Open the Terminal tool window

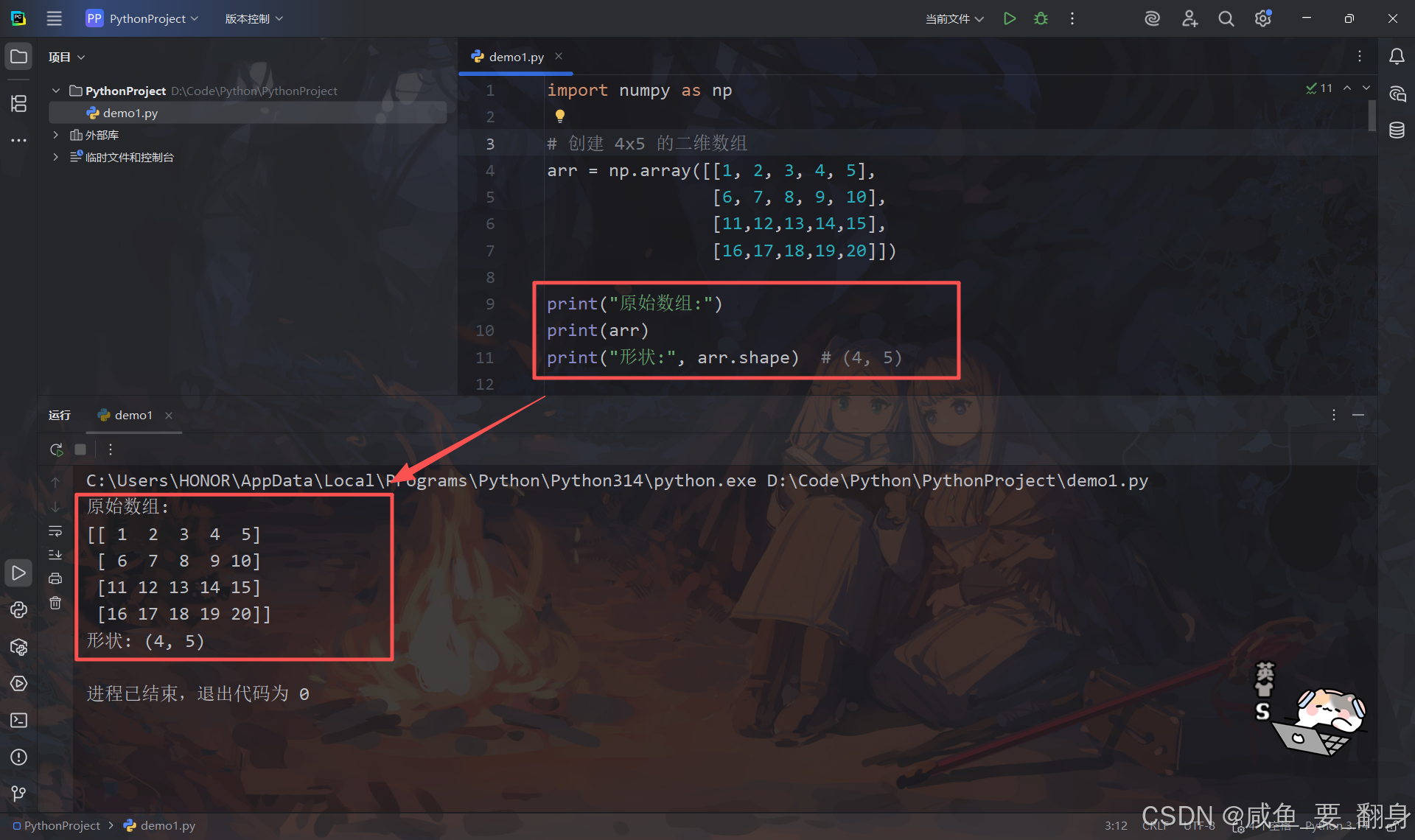18,721
